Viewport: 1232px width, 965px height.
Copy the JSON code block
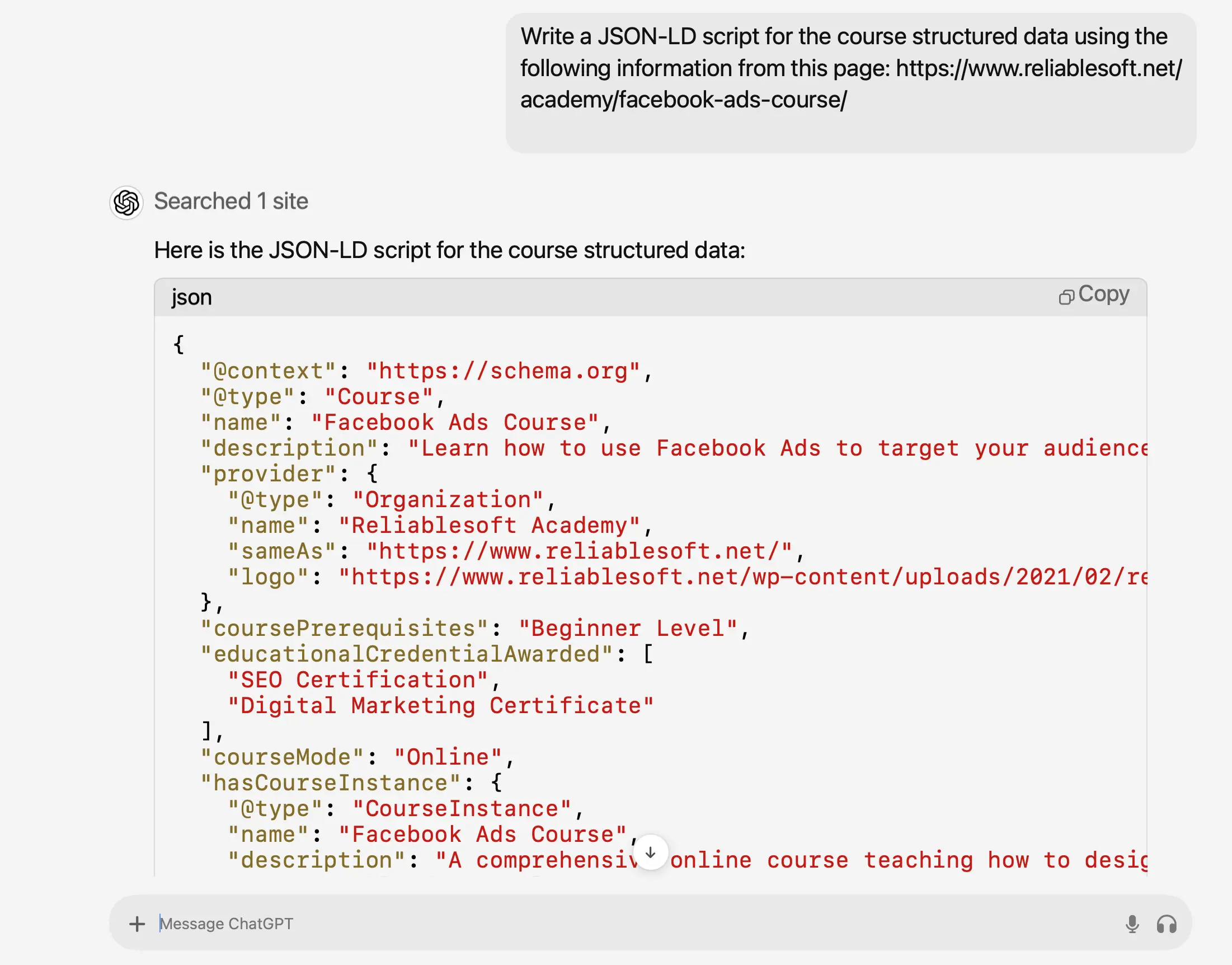(1094, 295)
